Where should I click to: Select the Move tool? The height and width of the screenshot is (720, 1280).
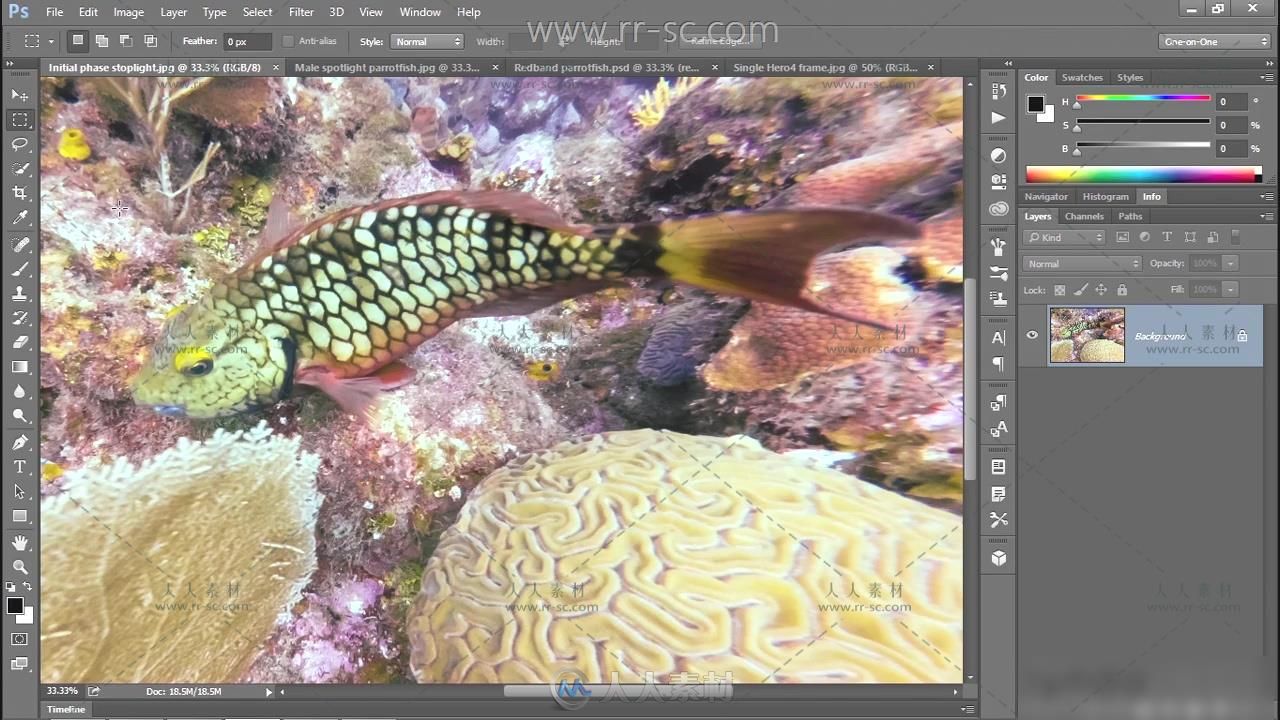[20, 94]
